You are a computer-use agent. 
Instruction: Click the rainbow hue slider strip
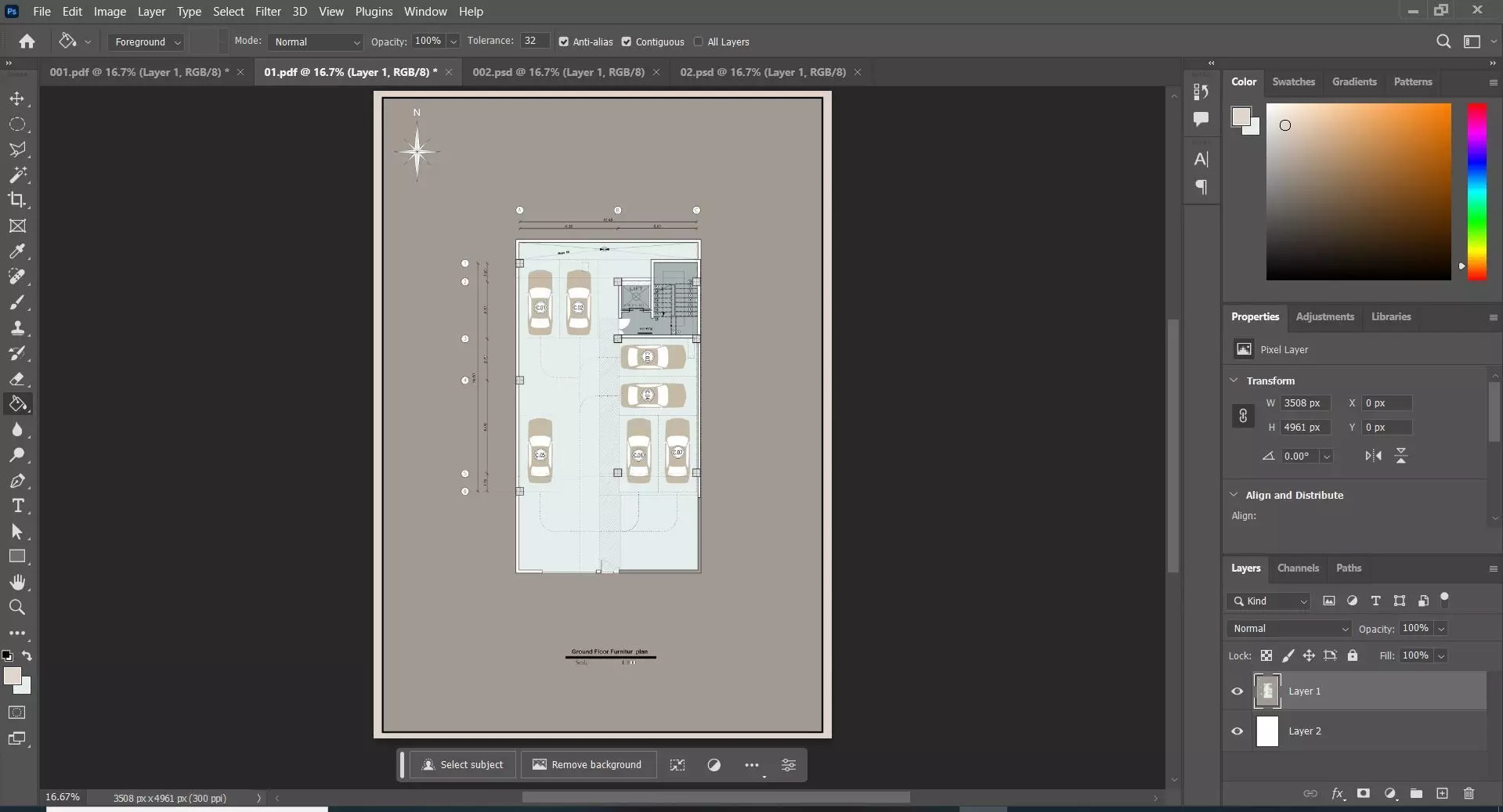coord(1476,191)
